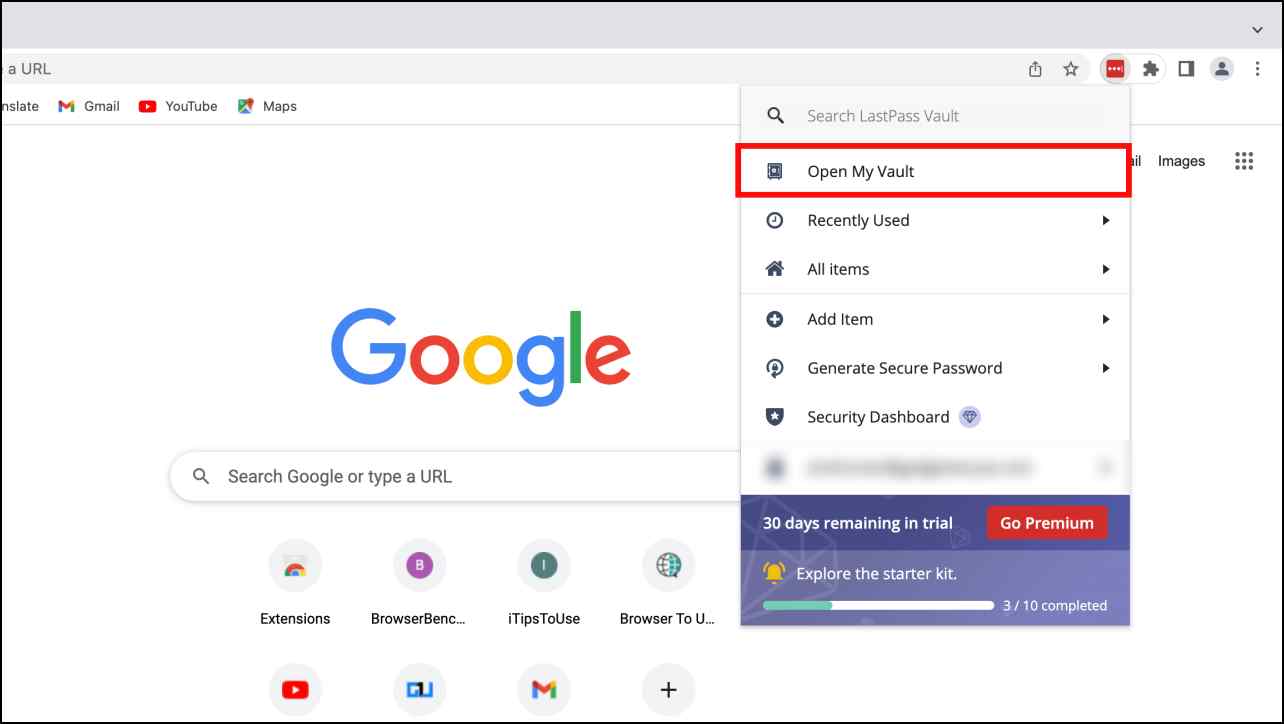
Task: Click the vault safe icon
Action: (775, 171)
